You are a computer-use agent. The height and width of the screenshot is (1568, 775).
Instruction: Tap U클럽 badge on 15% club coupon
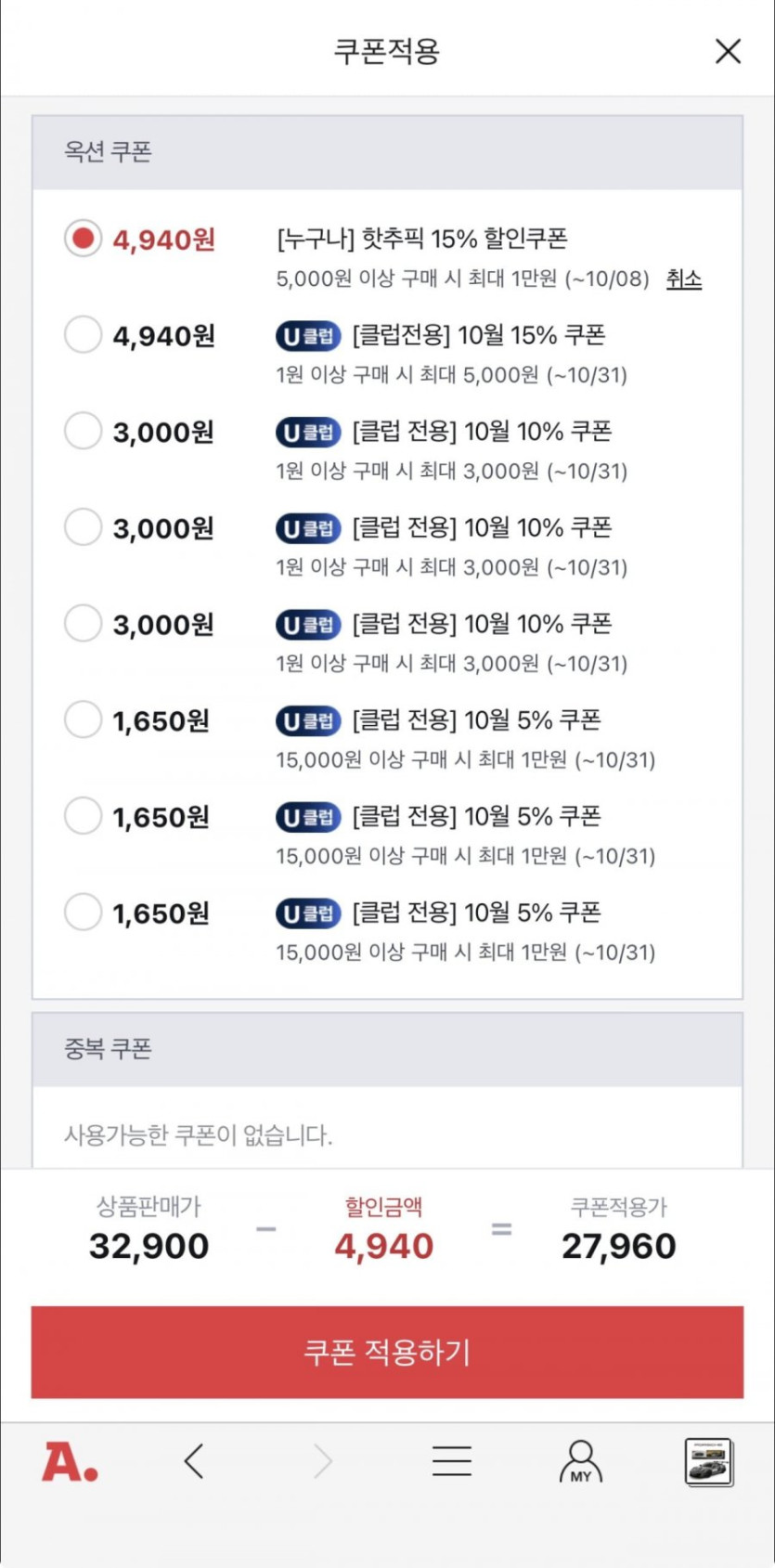308,335
